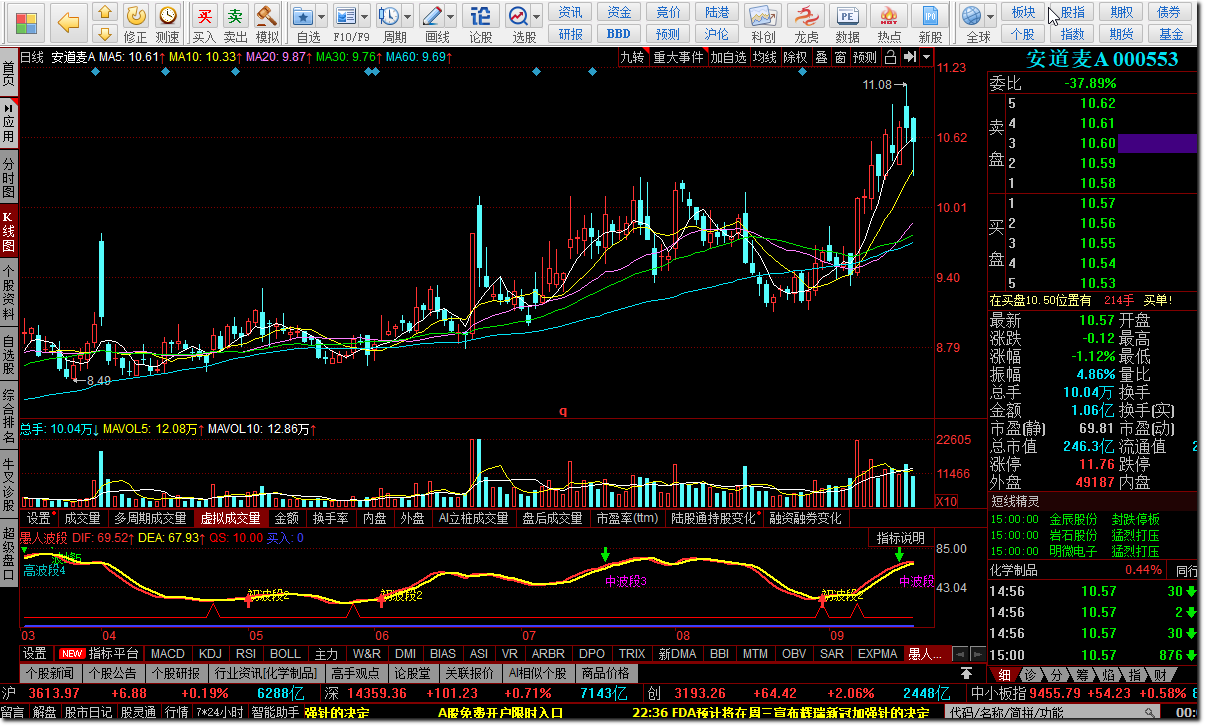Open the F10/F9 info icon

[346, 16]
